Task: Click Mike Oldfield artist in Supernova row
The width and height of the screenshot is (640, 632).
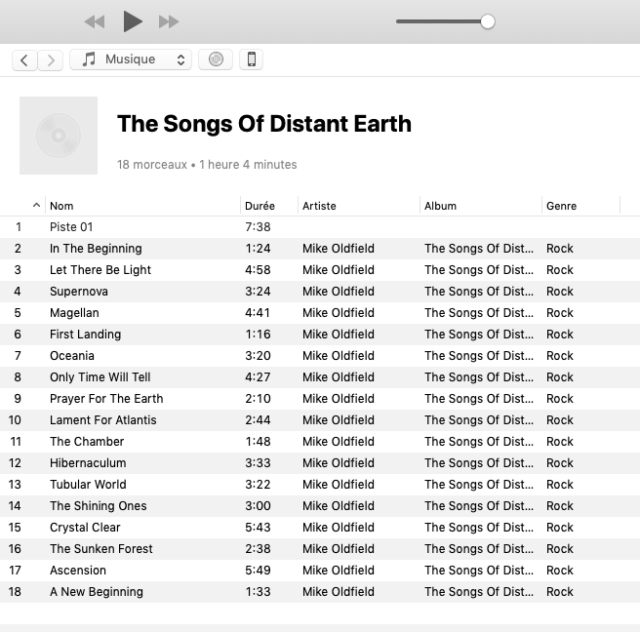Action: click(x=338, y=292)
